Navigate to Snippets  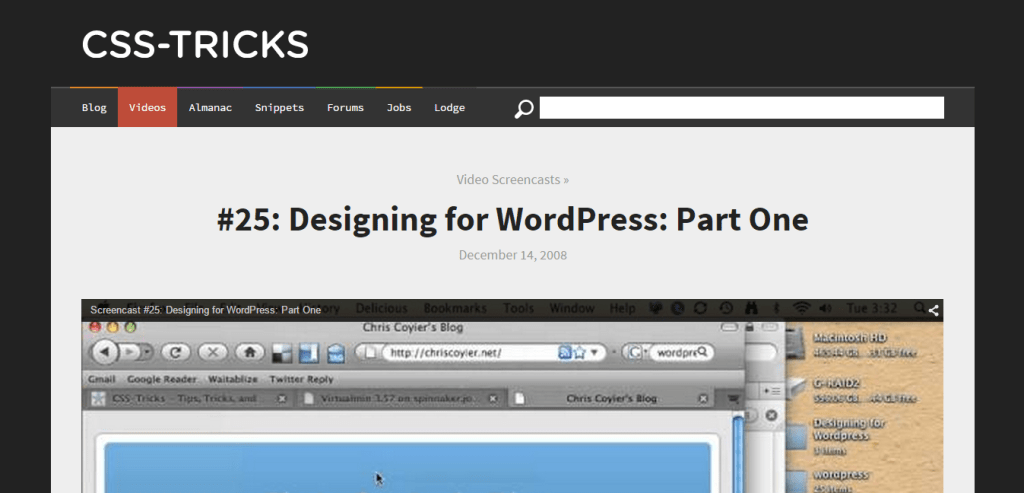tap(280, 108)
